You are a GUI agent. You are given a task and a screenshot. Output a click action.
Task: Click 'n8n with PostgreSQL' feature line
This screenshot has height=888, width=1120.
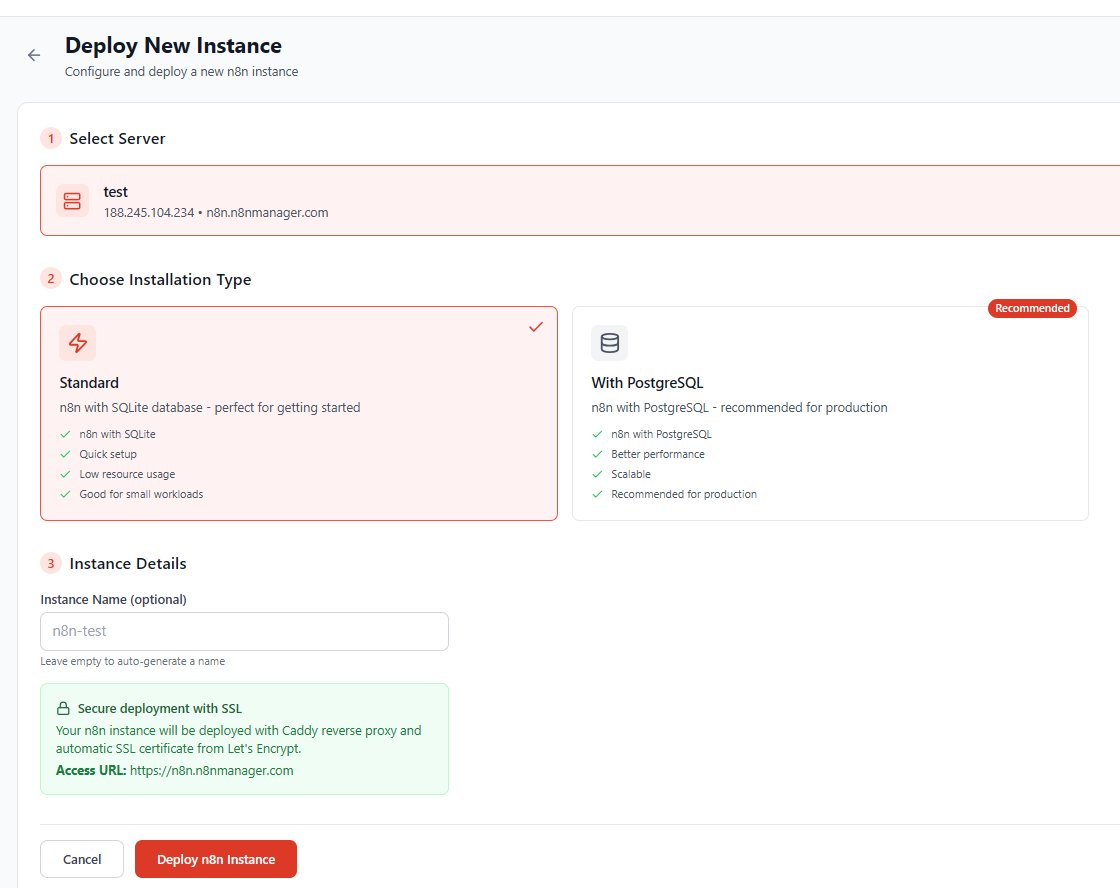coord(661,434)
